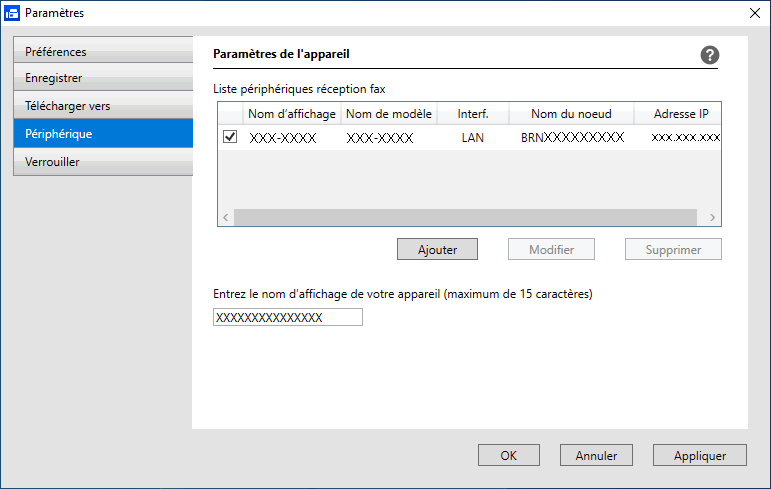Image resolution: width=771 pixels, height=489 pixels.
Task: Click the Nom du noeud column header
Action: click(571, 114)
